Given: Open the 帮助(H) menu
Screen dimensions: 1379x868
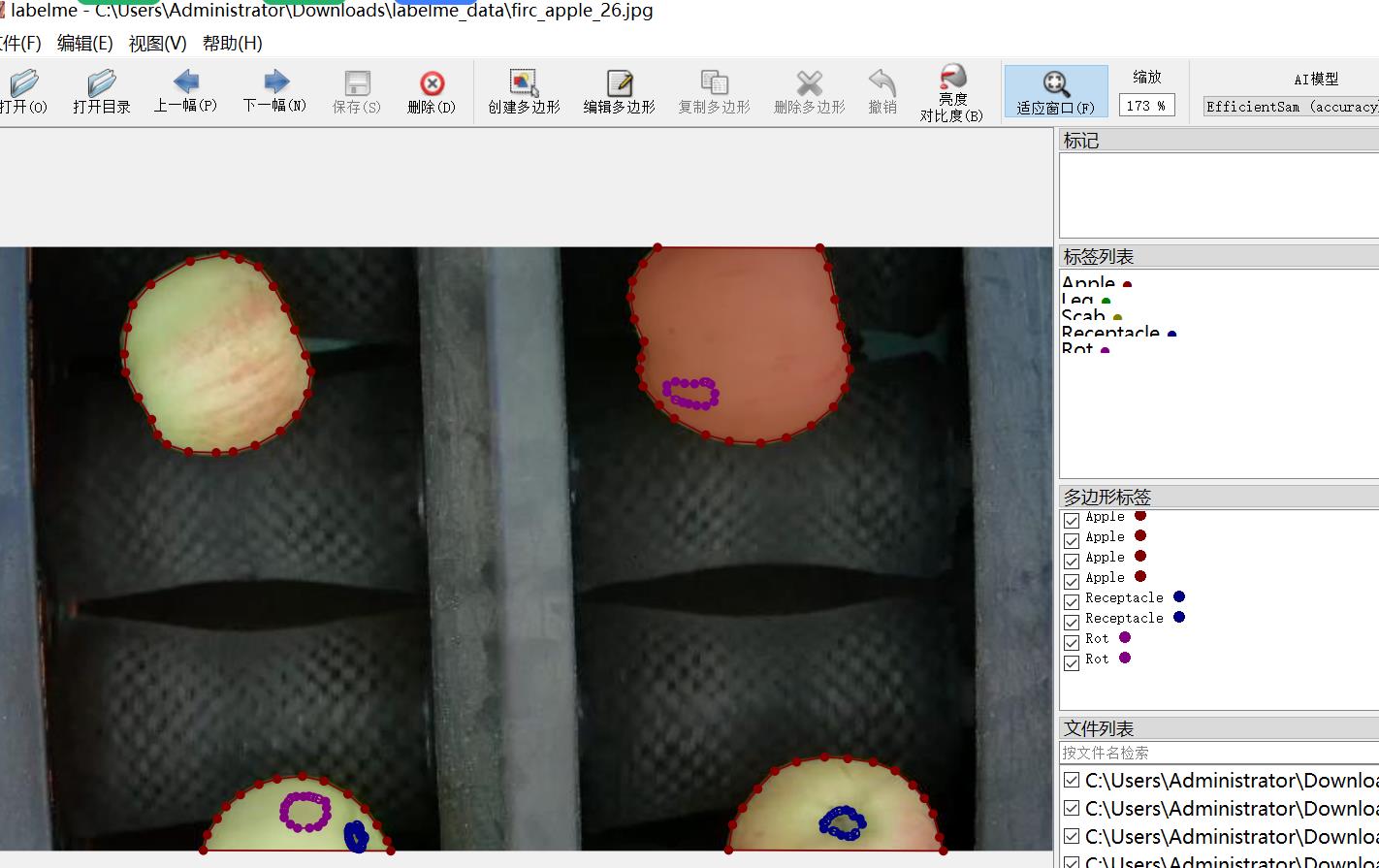Looking at the screenshot, I should [232, 43].
